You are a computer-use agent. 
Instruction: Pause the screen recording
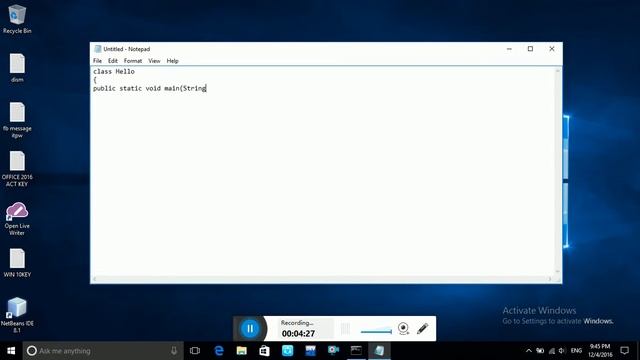pos(250,329)
